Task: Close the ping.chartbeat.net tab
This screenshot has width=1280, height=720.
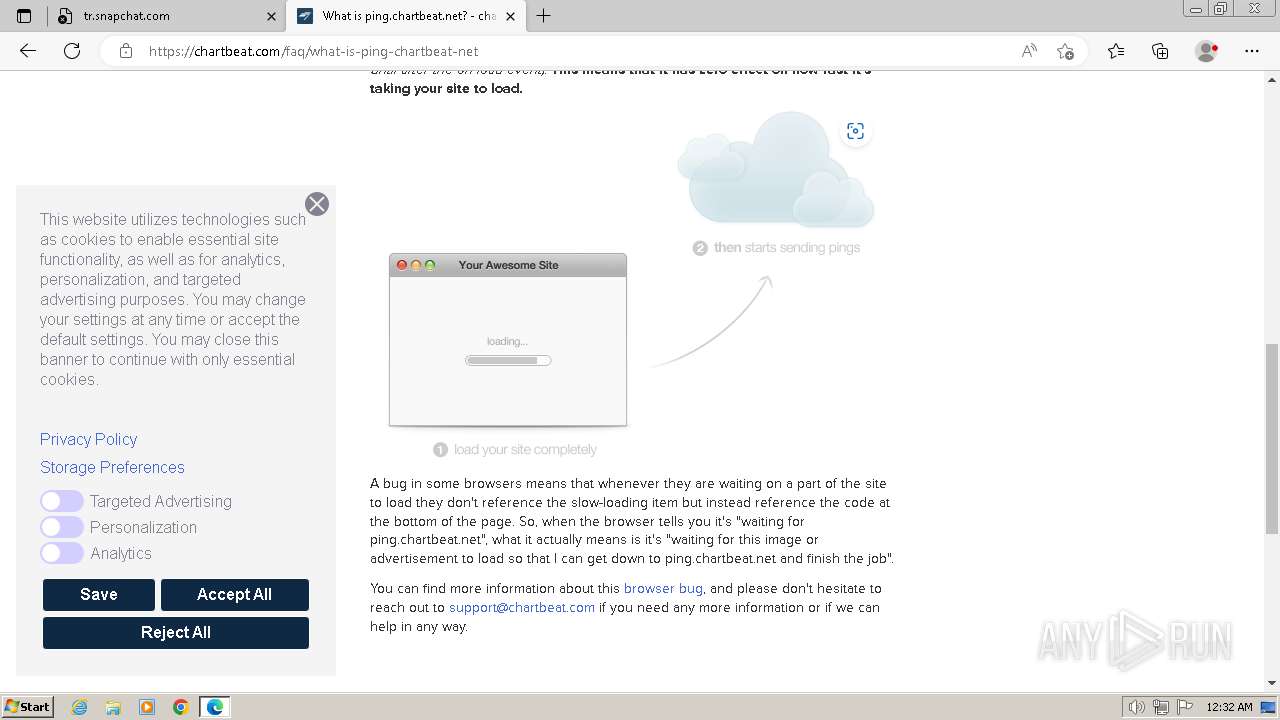Action: [x=510, y=16]
